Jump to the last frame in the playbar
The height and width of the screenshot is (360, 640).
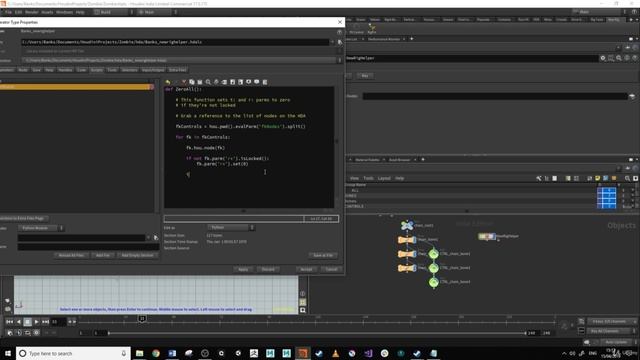45,322
